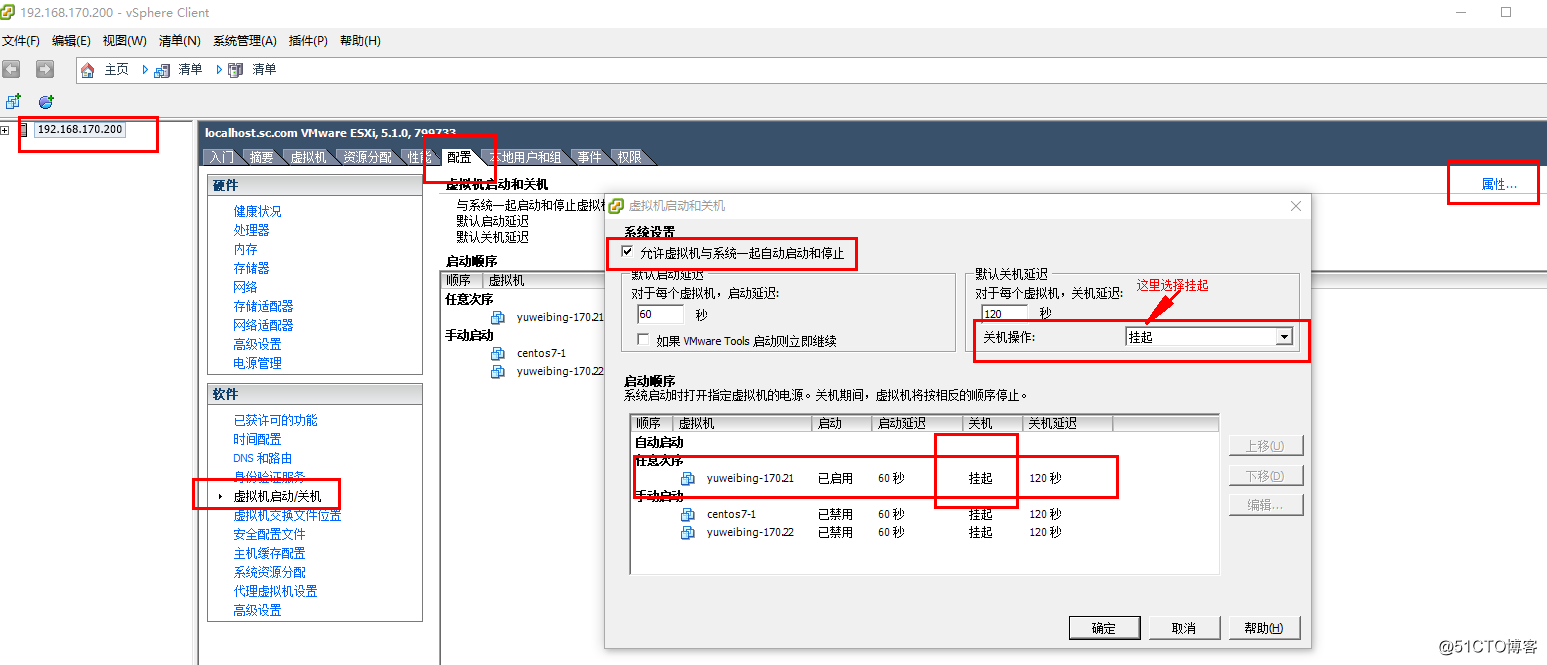Switch to the 事件 tab

pos(589,157)
